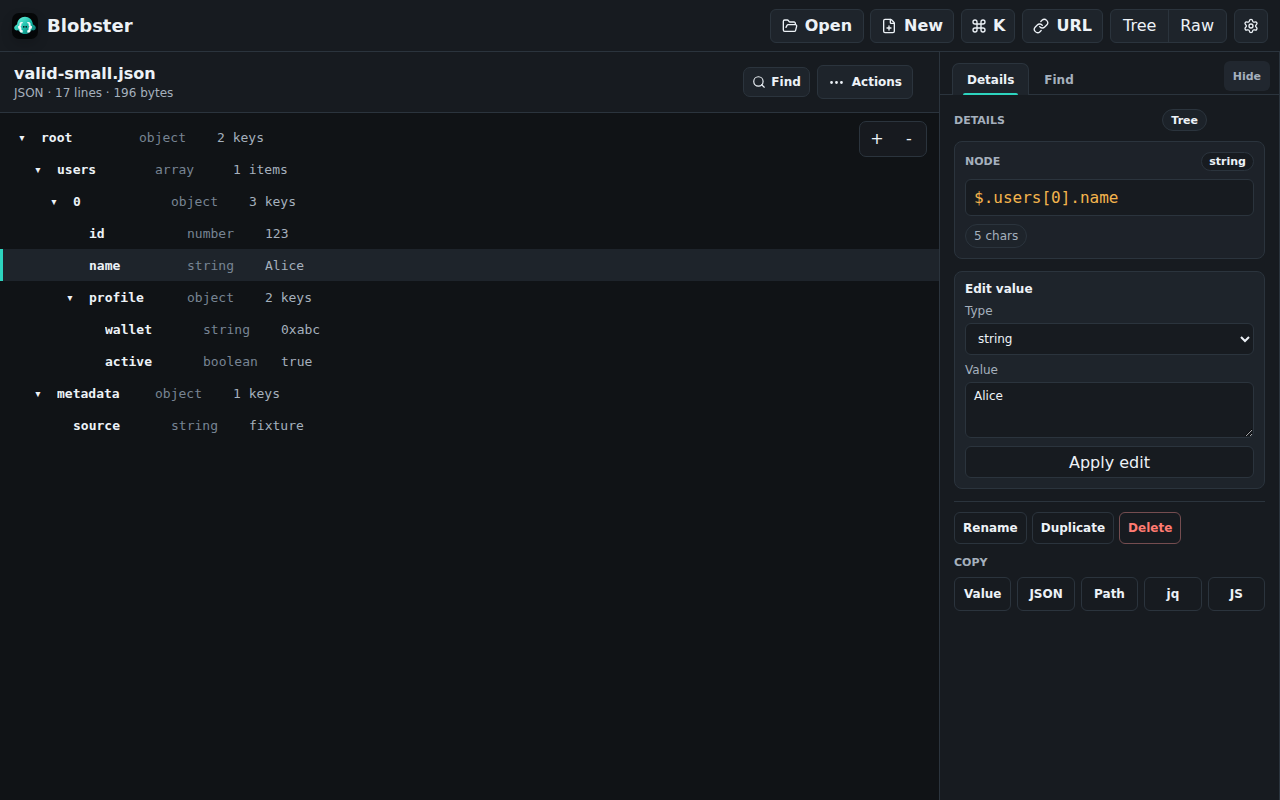The width and height of the screenshot is (1280, 800).
Task: Switch to the Find tab
Action: [1058, 79]
